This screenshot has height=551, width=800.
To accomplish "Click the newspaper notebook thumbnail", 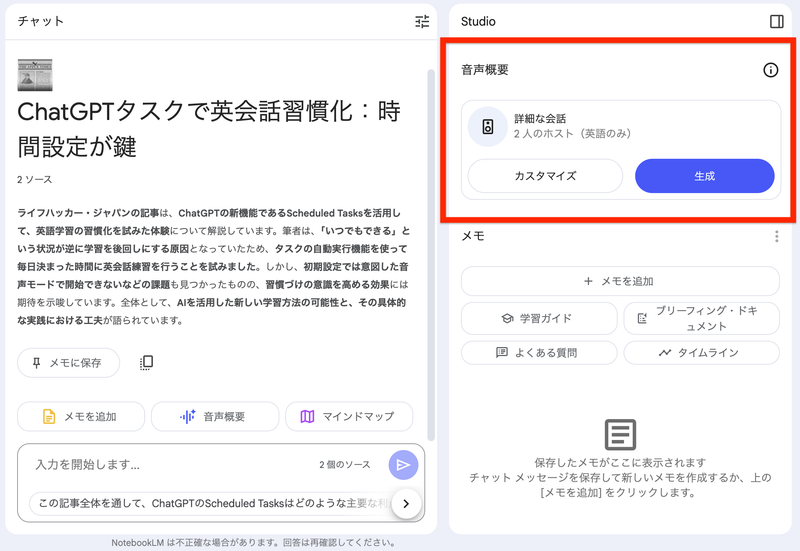I will (x=35, y=75).
